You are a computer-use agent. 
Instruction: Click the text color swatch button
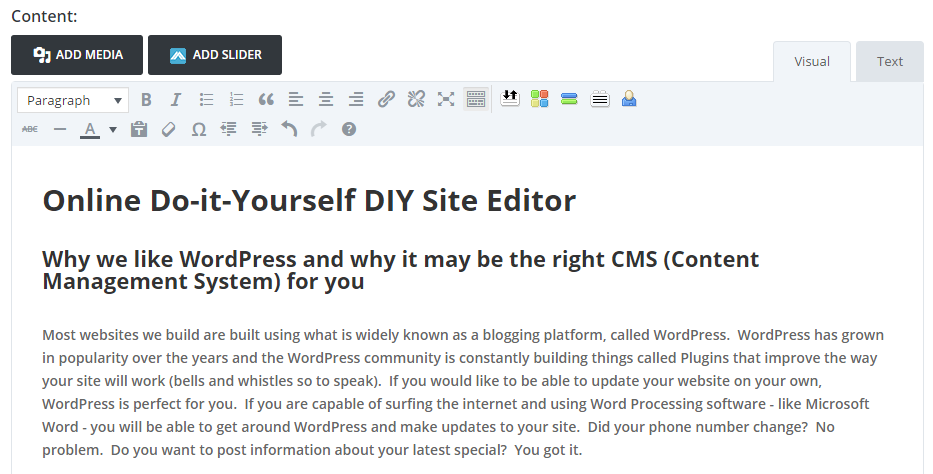pos(90,129)
